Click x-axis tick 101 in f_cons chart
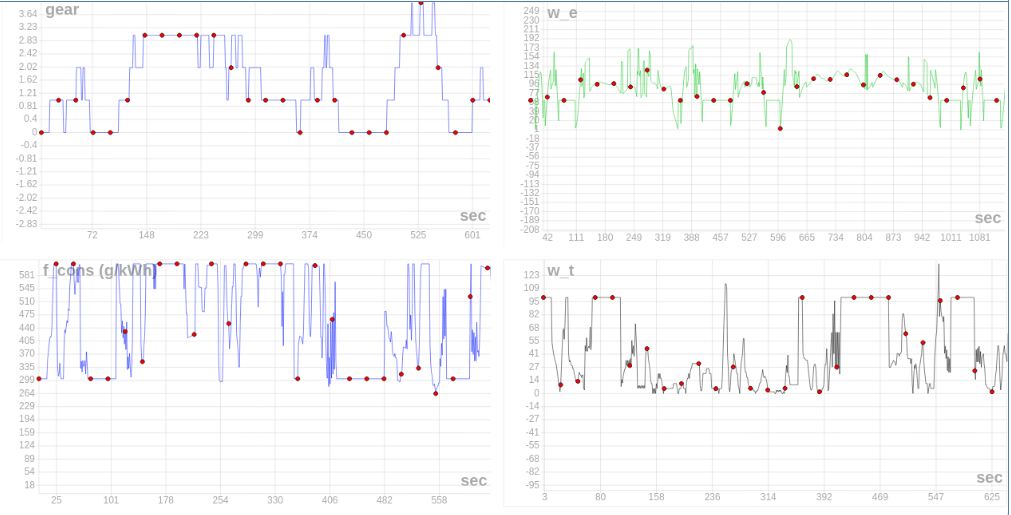Screen dimensions: 1011x515 click(111, 500)
